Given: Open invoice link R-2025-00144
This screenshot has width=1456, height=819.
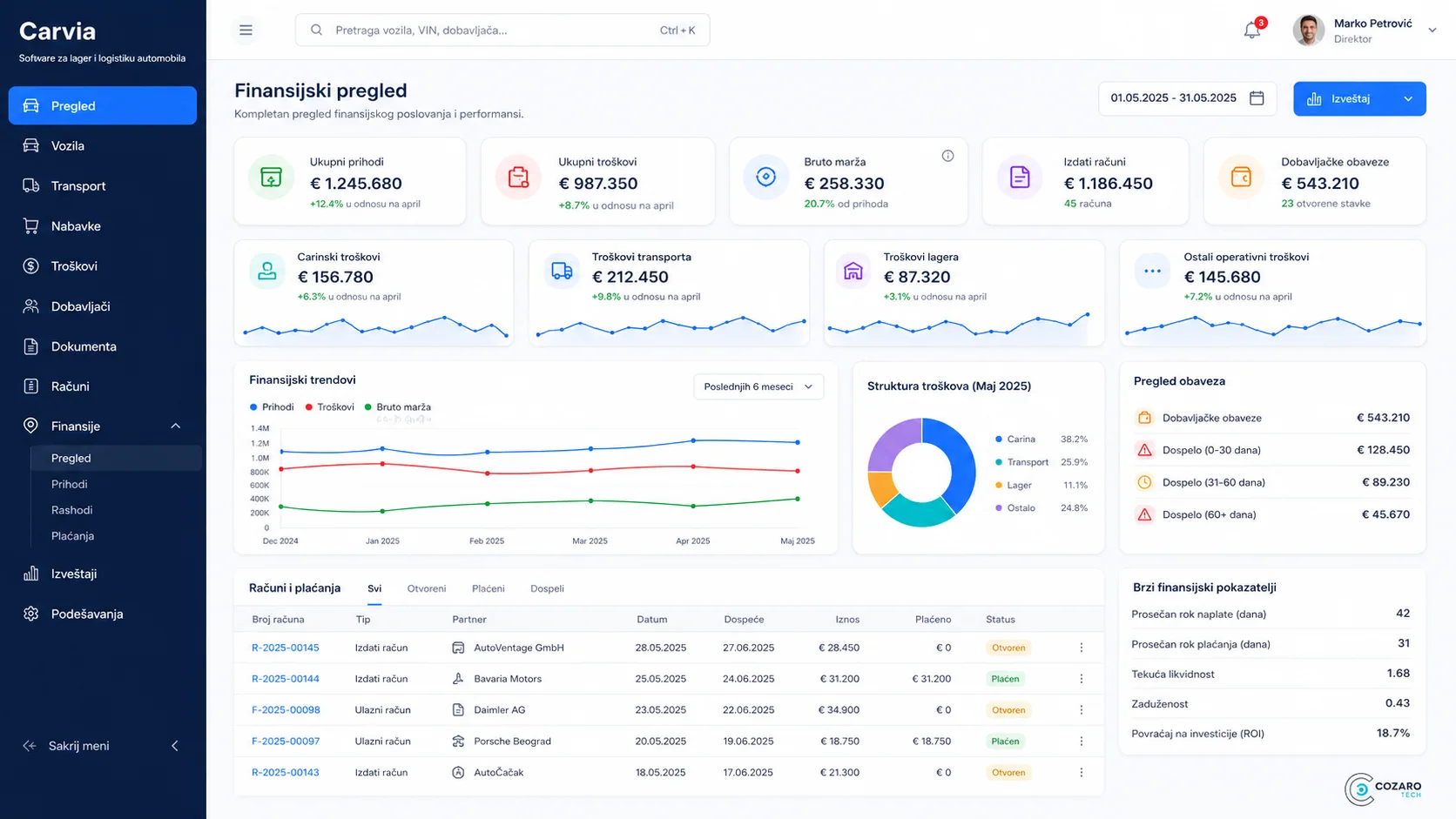Looking at the screenshot, I should tap(286, 679).
